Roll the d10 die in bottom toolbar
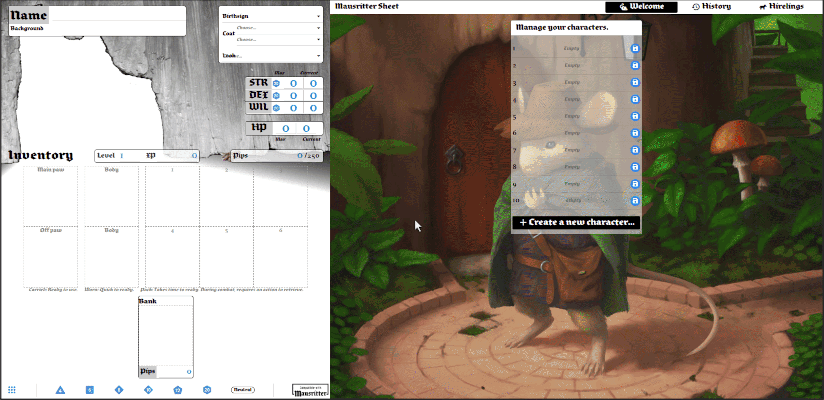Viewport: 824px width, 400px height. click(x=148, y=390)
